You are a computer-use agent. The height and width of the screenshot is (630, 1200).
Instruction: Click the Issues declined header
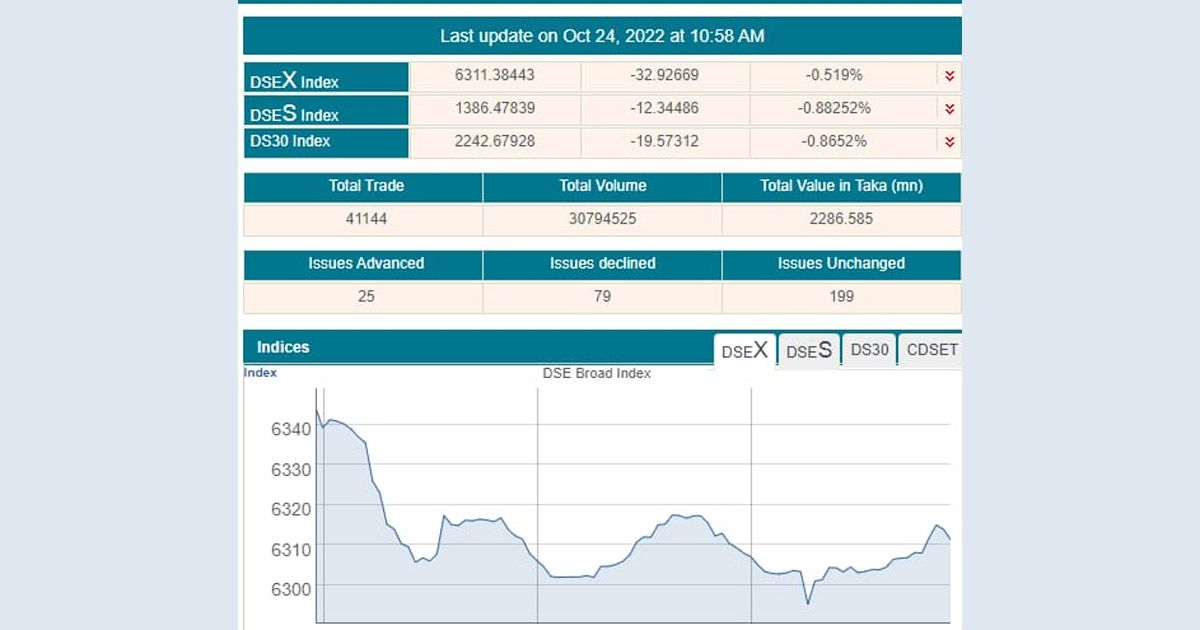coord(603,264)
